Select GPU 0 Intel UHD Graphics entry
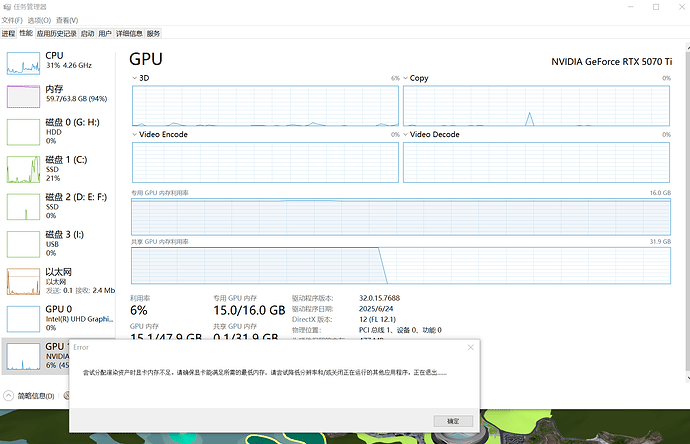Screen dimensions: 690x444 tap(22, 318)
